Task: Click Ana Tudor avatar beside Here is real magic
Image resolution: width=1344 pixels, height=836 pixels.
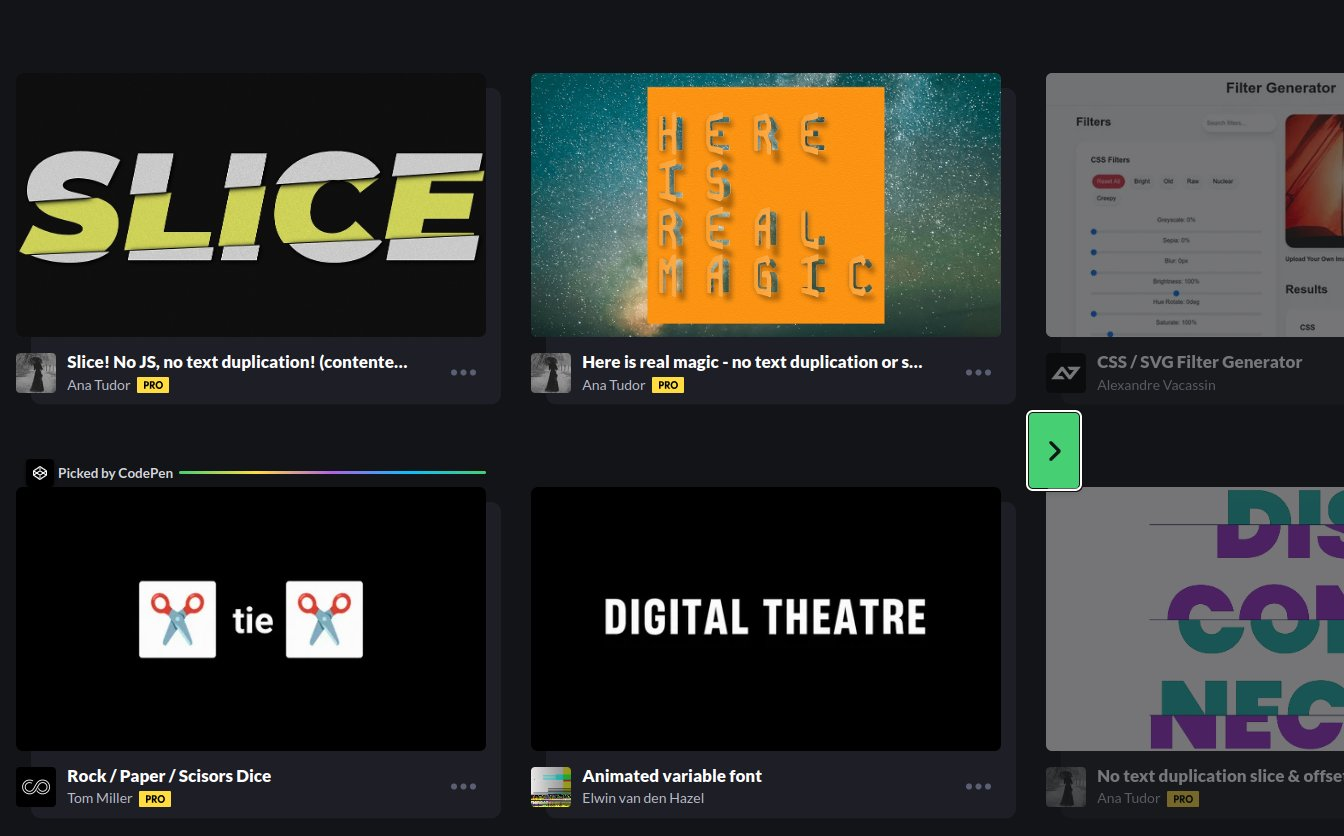Action: click(x=551, y=373)
